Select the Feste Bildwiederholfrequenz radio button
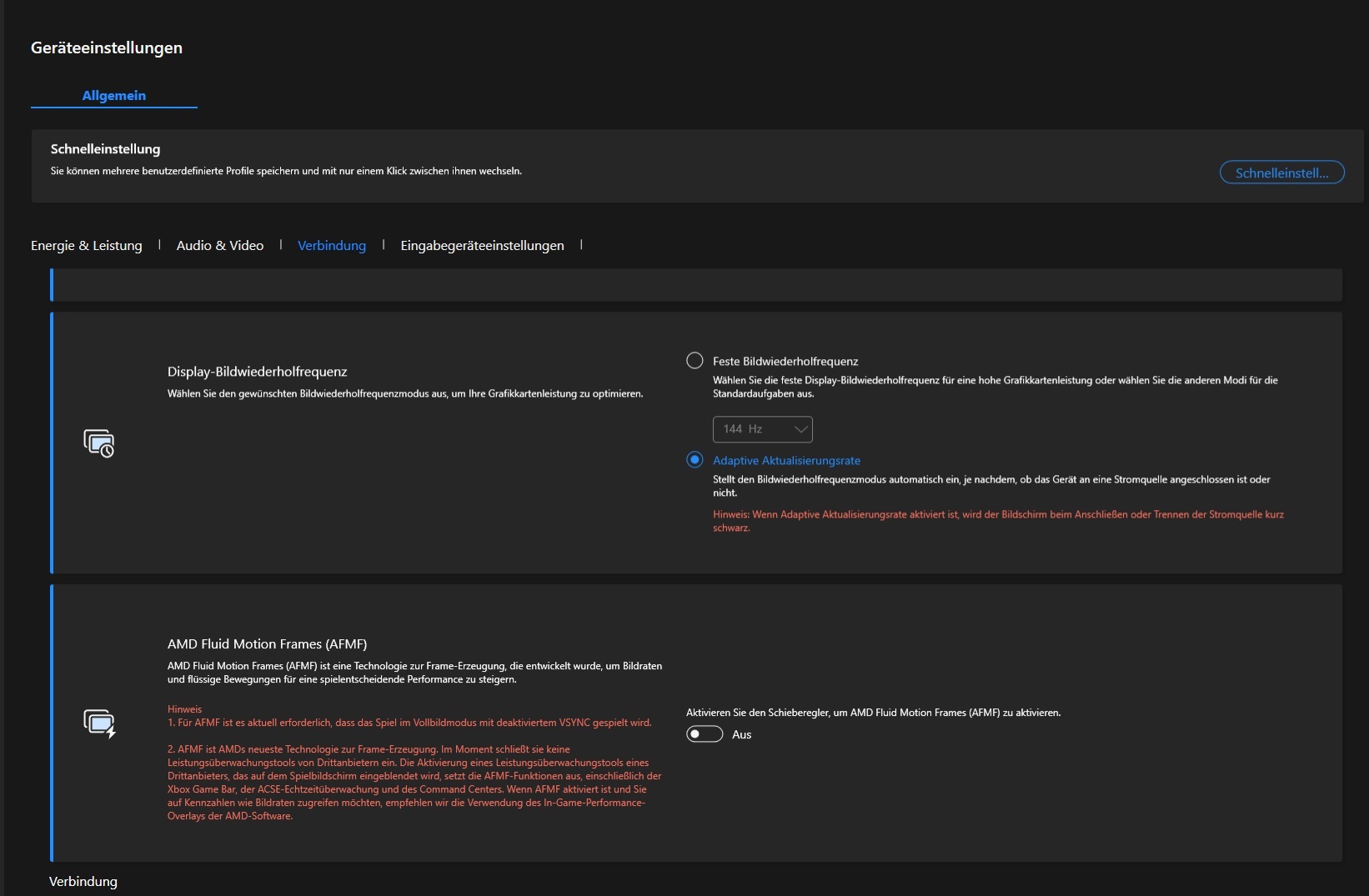The height and width of the screenshot is (896, 1369). point(695,361)
